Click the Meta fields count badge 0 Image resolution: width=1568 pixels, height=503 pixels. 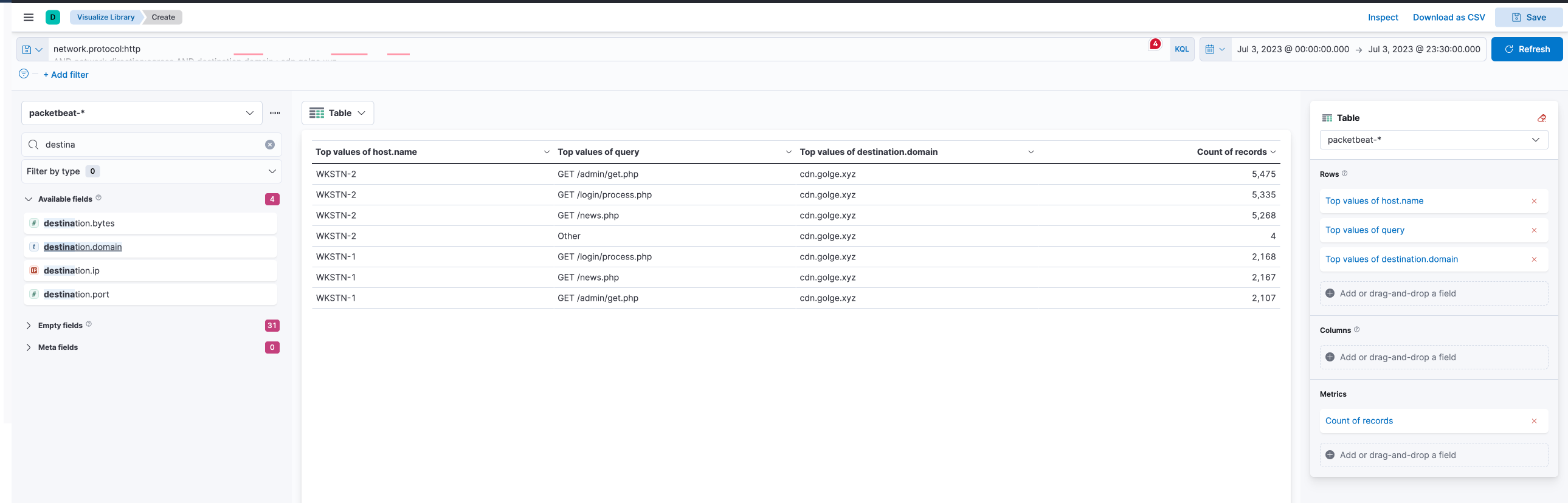(x=272, y=347)
